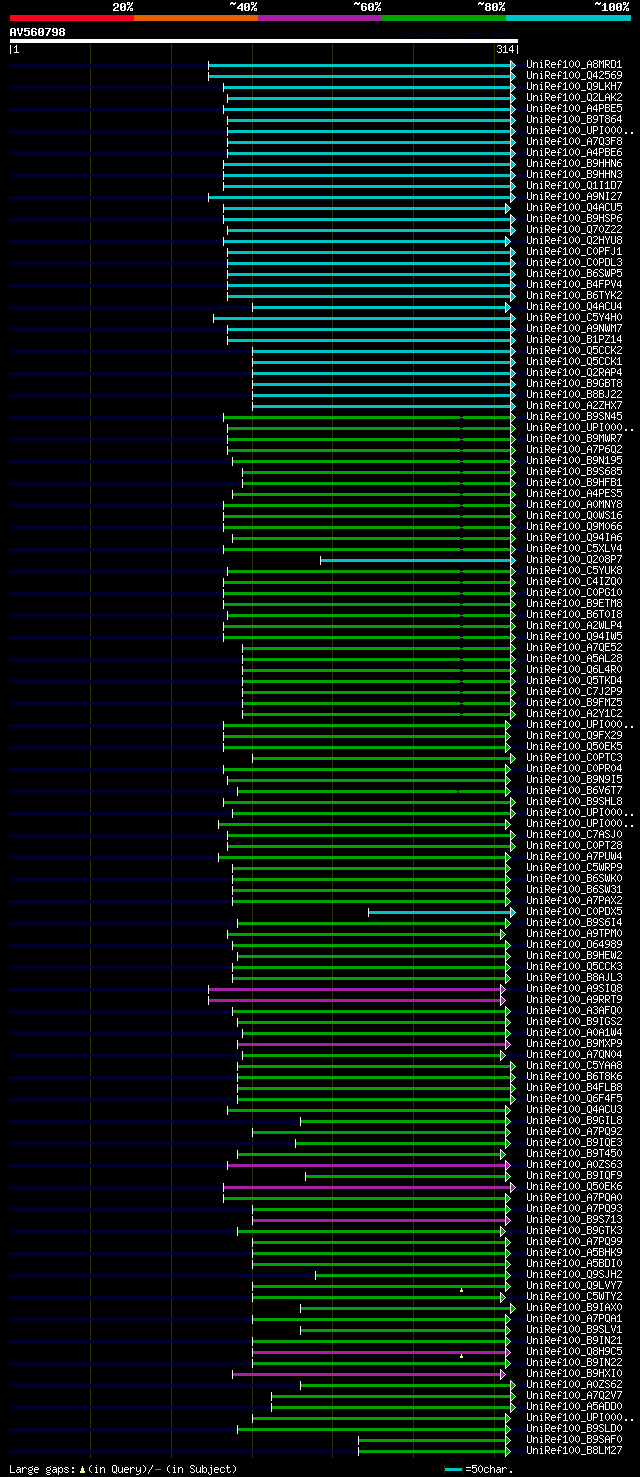
Task: Select hit label UniRef100_O64989
Action: pos(574,944)
